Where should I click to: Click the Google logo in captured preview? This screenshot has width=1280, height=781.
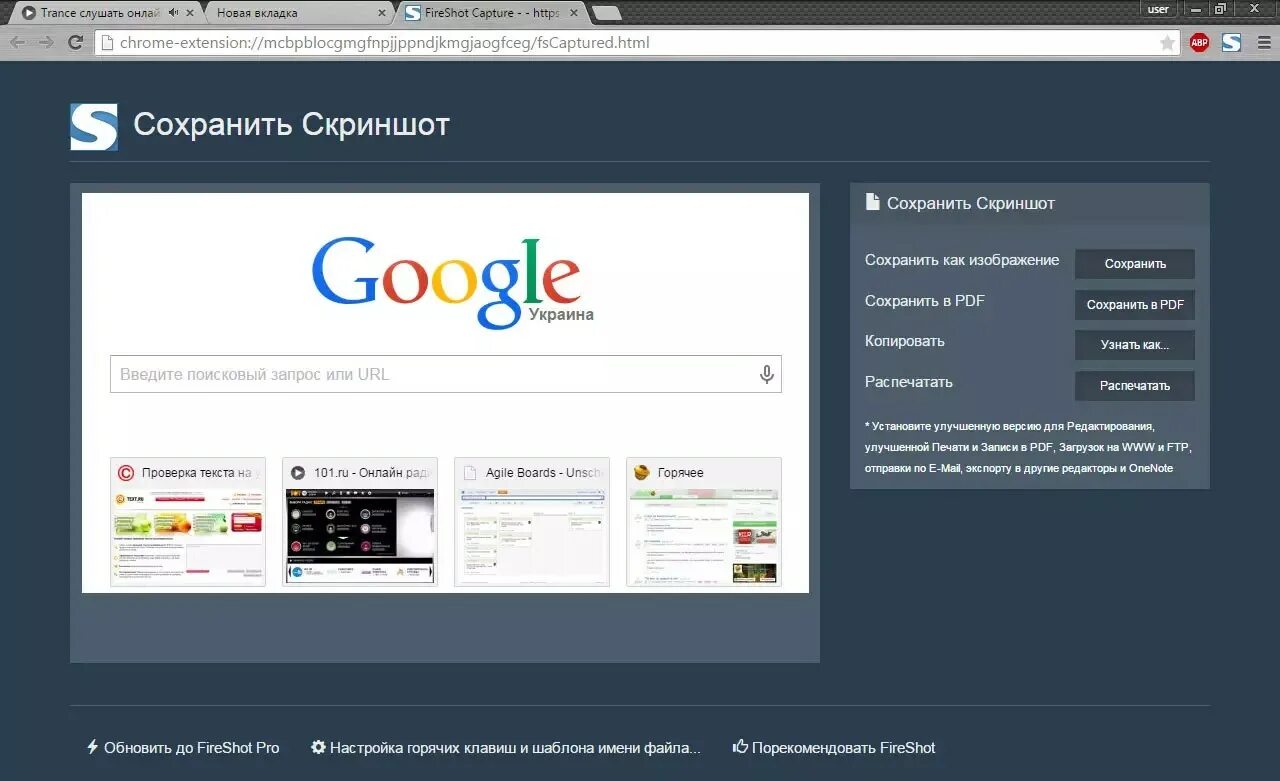[446, 283]
